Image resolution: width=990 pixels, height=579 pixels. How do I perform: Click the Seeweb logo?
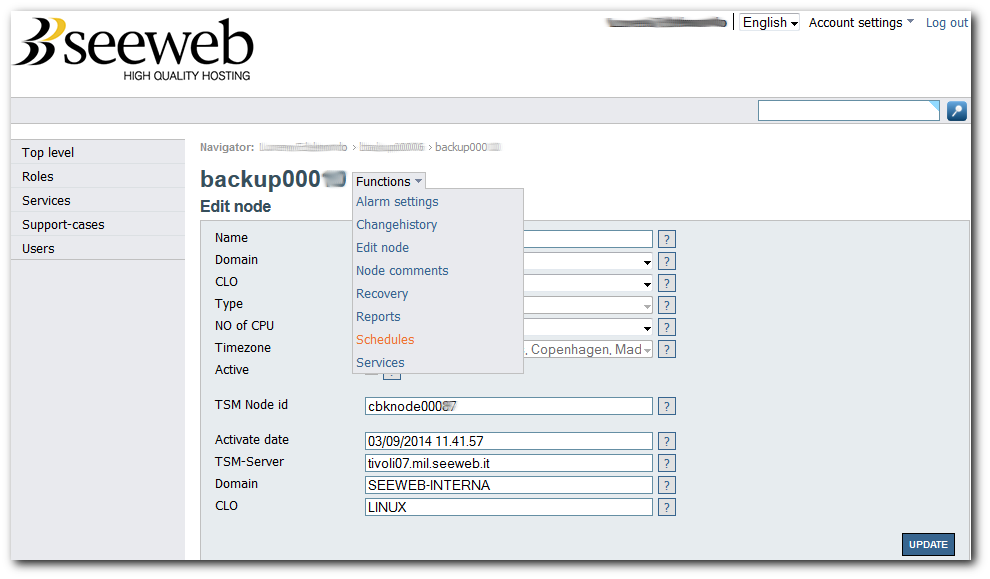(134, 49)
